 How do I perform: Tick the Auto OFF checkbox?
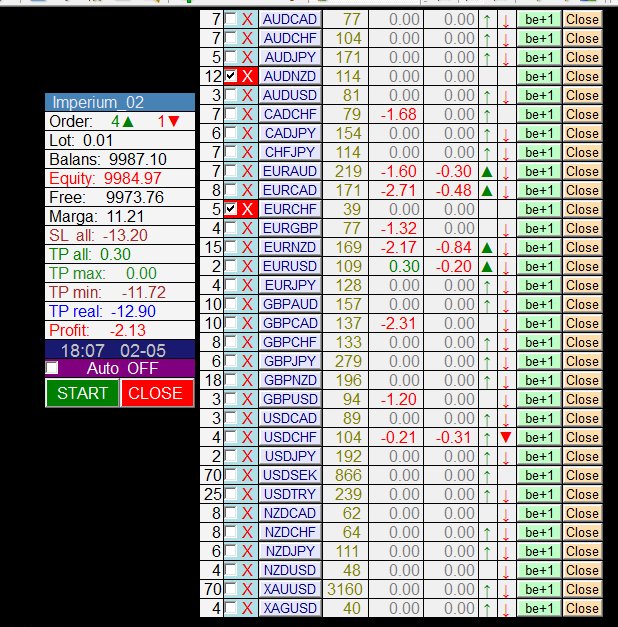coord(52,367)
